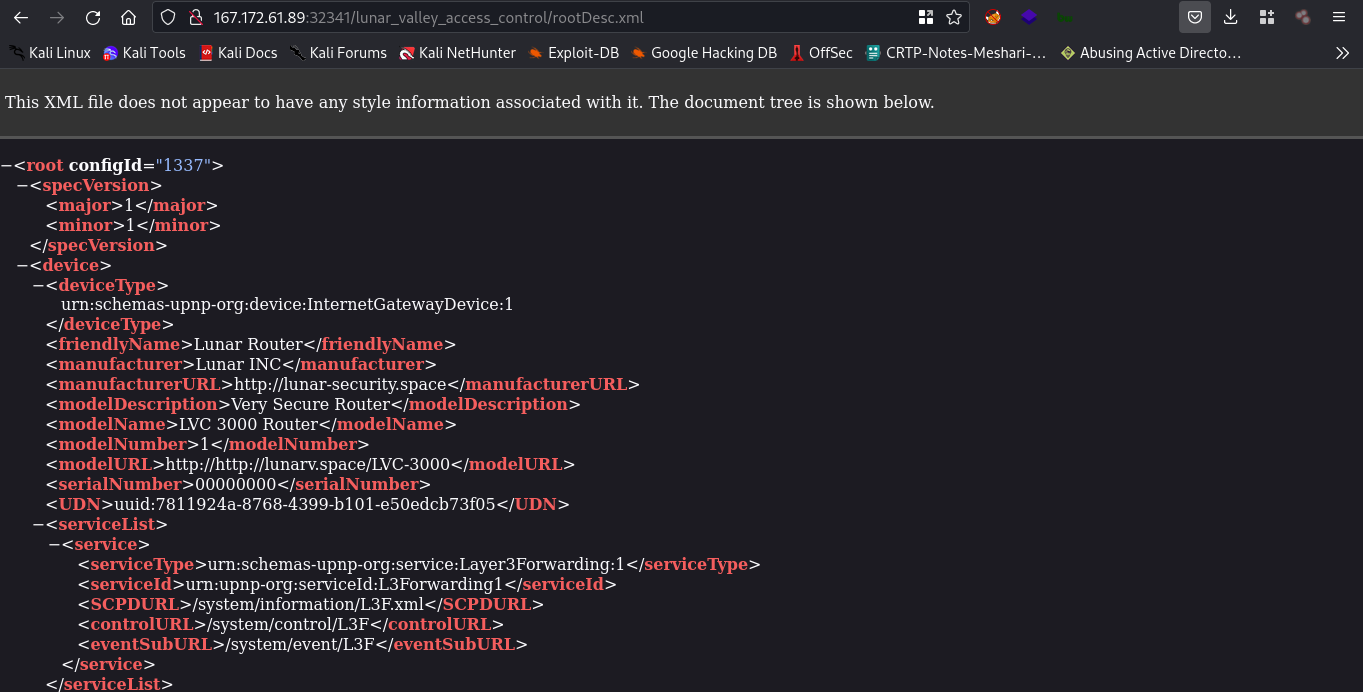
Task: Open Kali Linux bookmark
Action: tap(50, 53)
